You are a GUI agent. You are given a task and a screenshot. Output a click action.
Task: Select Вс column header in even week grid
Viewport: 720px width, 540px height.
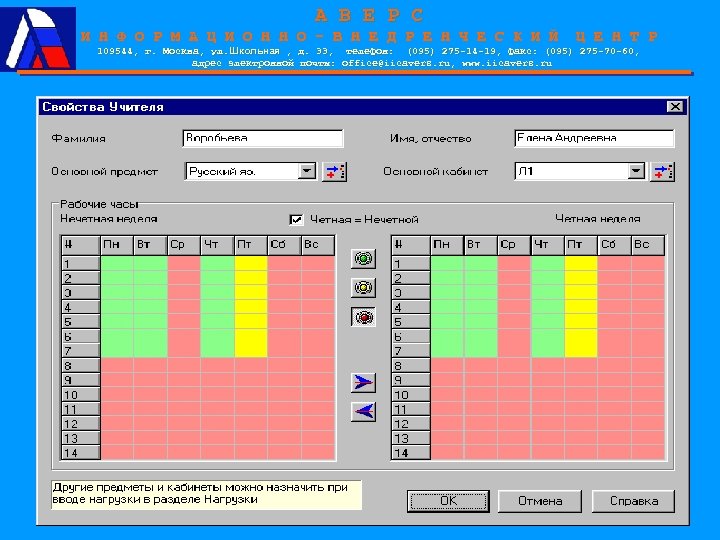[648, 245]
